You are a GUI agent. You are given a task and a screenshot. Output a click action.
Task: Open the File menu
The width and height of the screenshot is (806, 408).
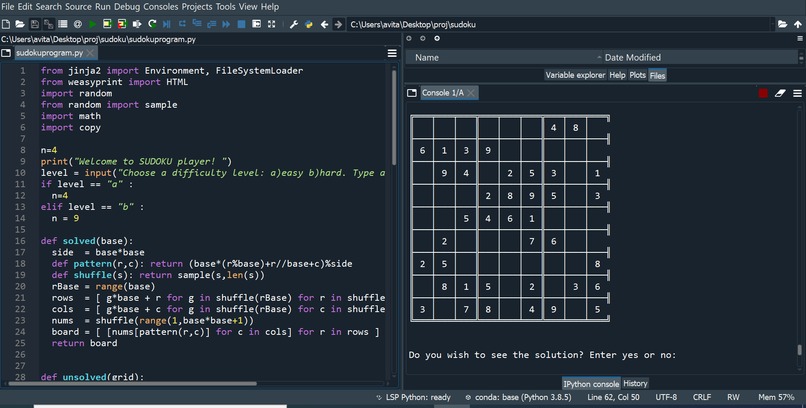pos(8,7)
